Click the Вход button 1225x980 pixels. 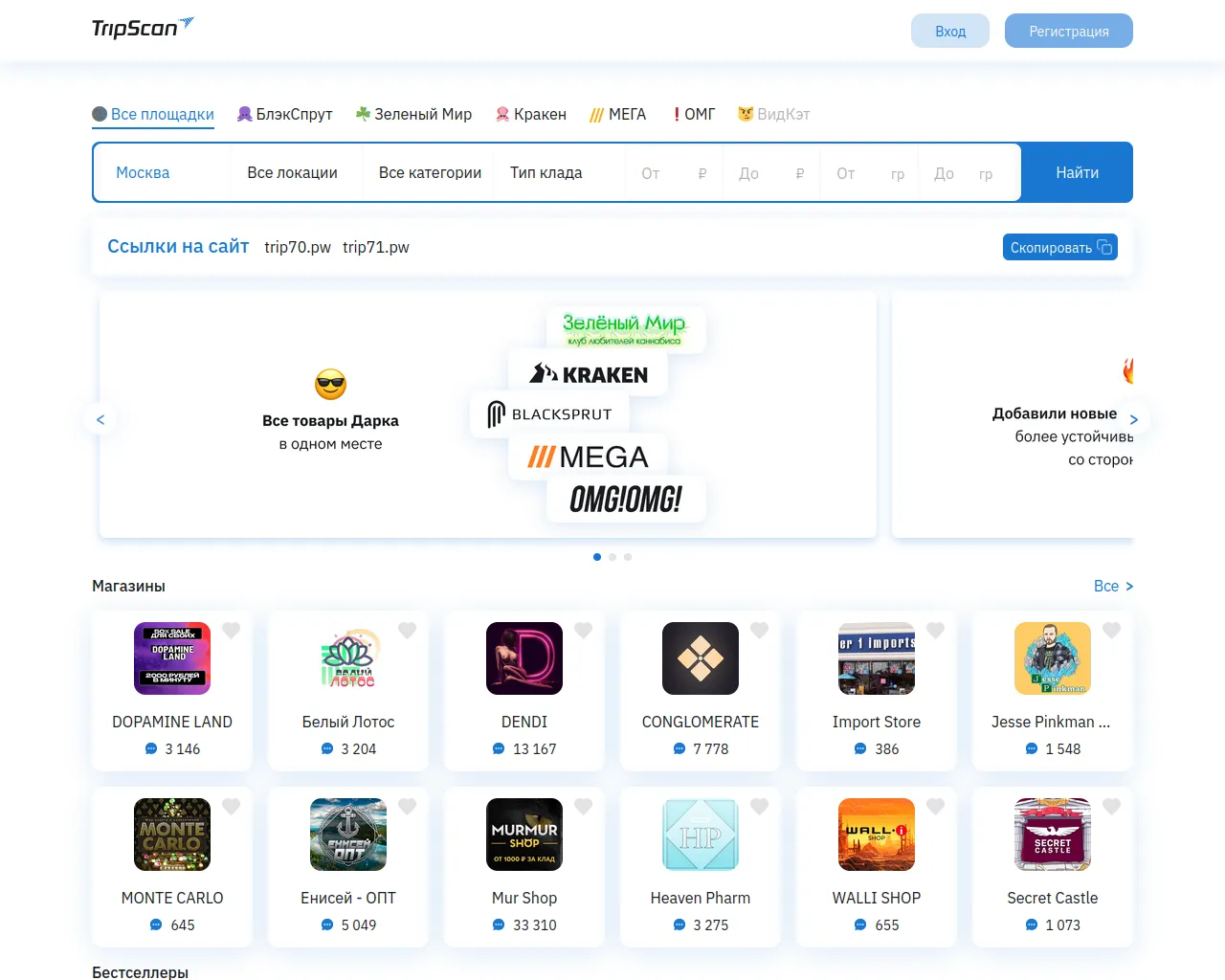click(x=950, y=31)
